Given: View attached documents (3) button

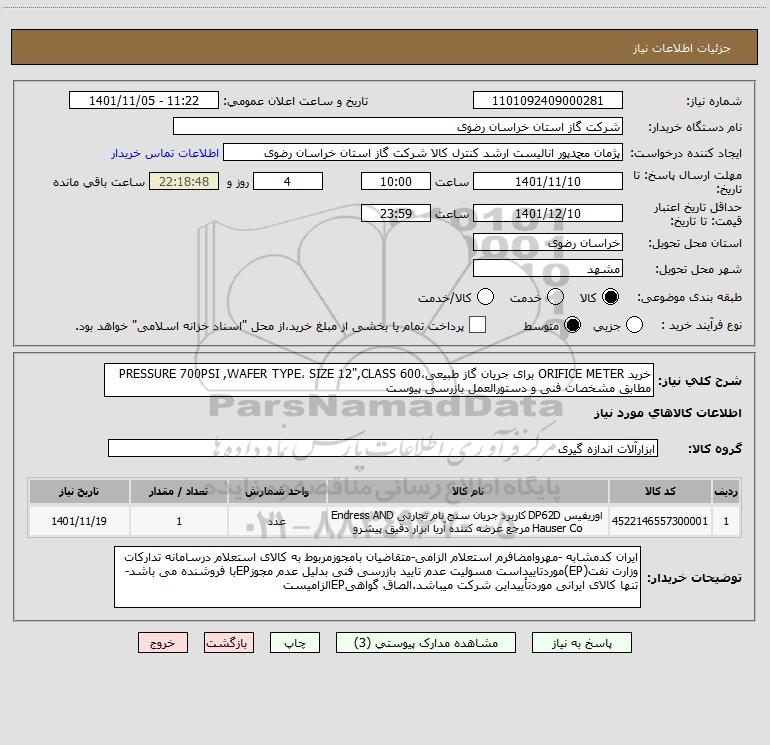Looking at the screenshot, I should [x=426, y=643].
